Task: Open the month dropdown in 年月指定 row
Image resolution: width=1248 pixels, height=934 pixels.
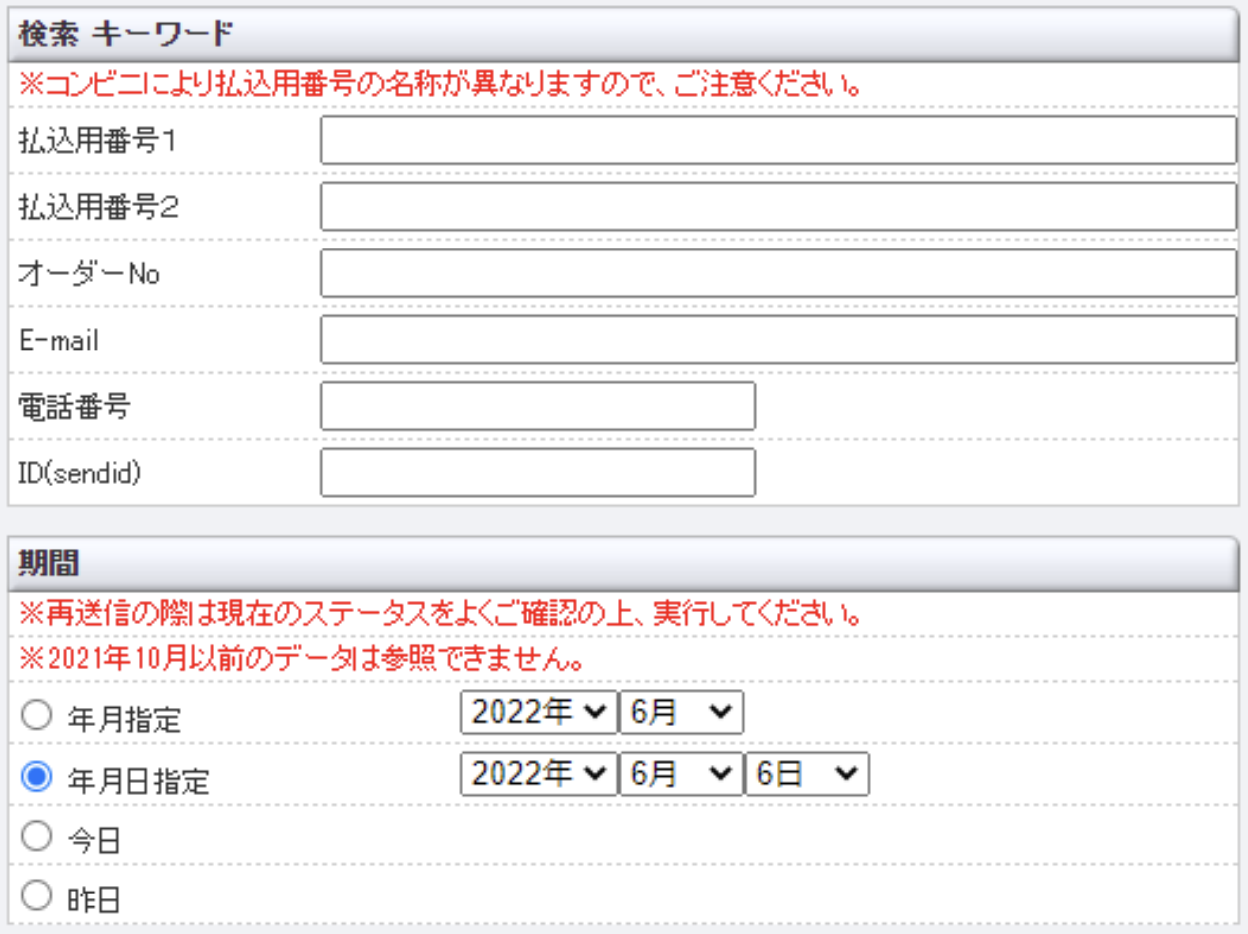Action: 682,712
